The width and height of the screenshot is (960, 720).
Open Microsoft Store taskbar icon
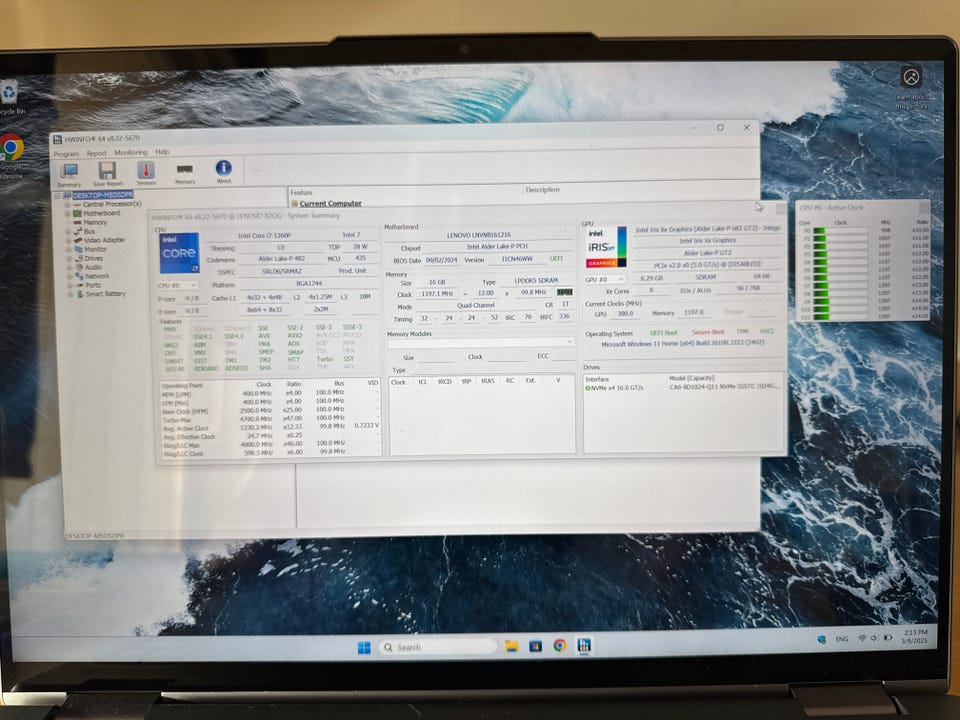click(535, 646)
